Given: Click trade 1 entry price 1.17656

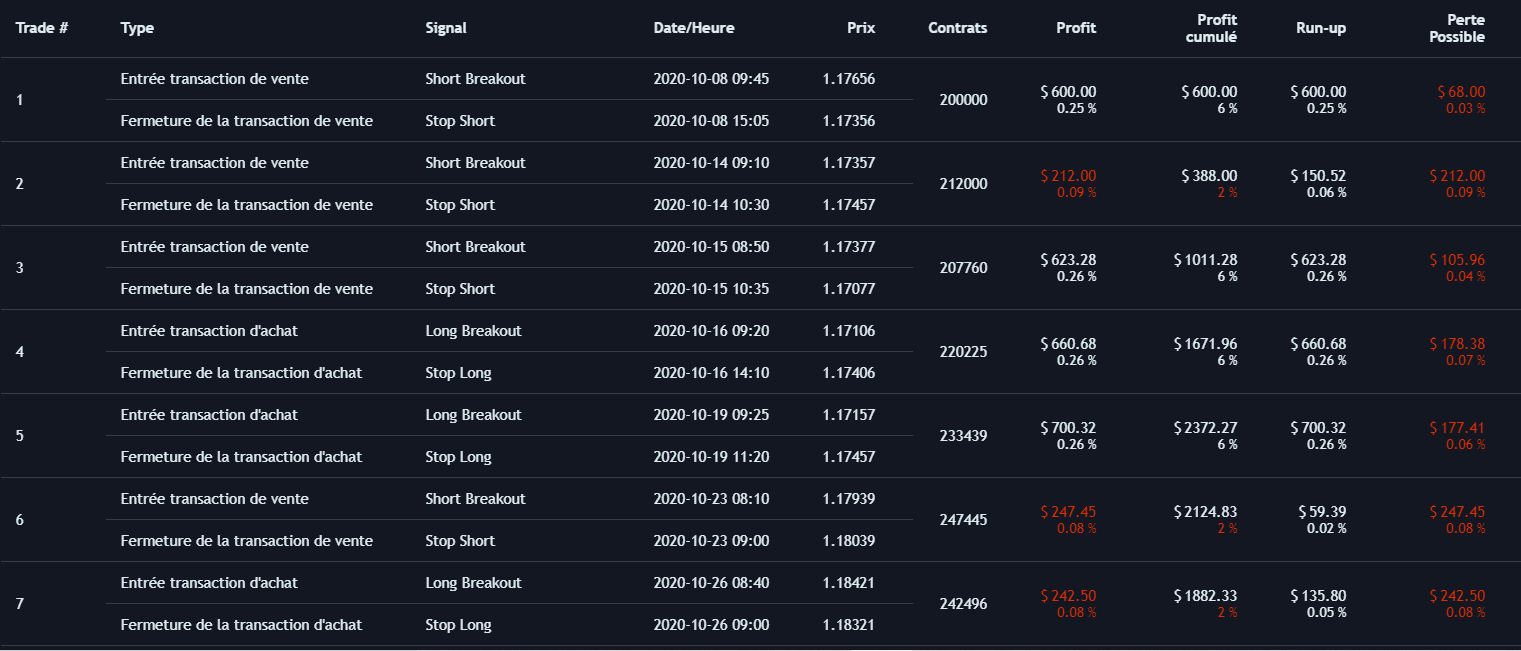Looking at the screenshot, I should [x=849, y=79].
